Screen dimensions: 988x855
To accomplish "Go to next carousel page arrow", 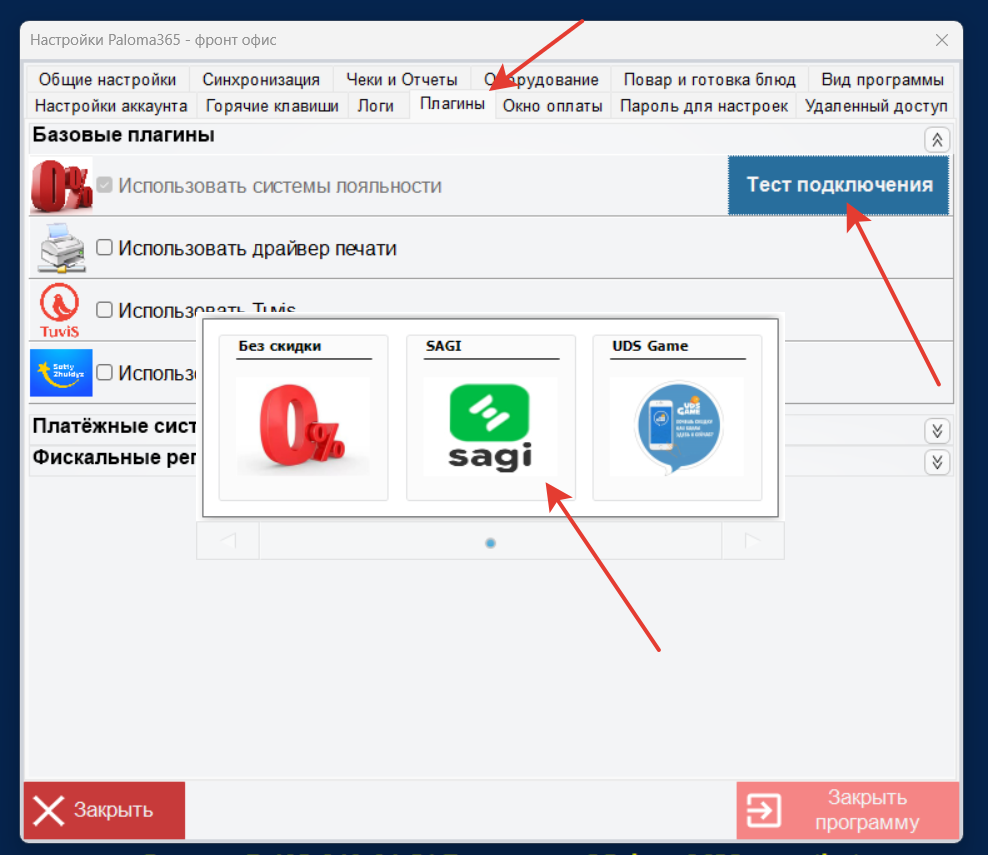I will coord(752,541).
